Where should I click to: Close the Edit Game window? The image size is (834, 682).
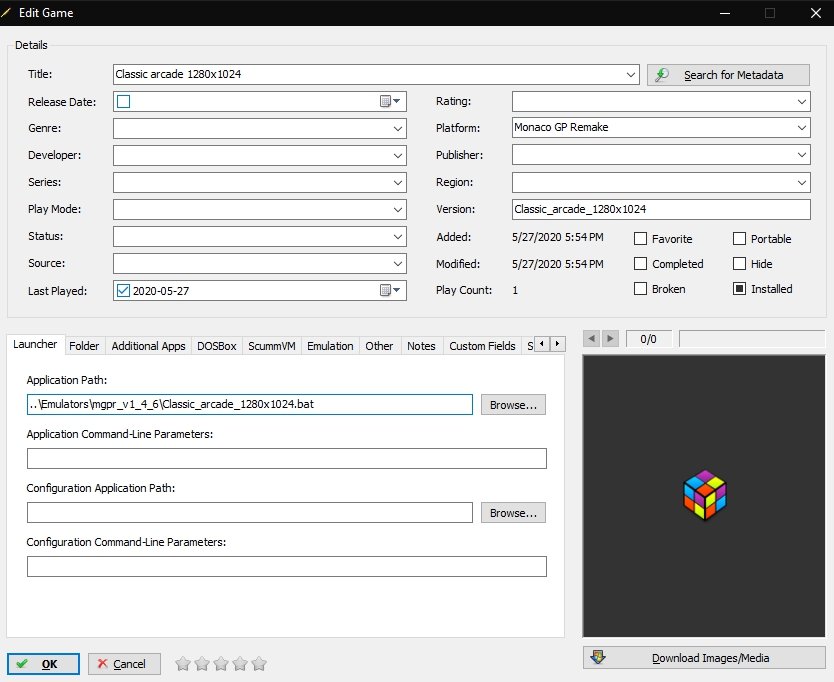pos(815,13)
